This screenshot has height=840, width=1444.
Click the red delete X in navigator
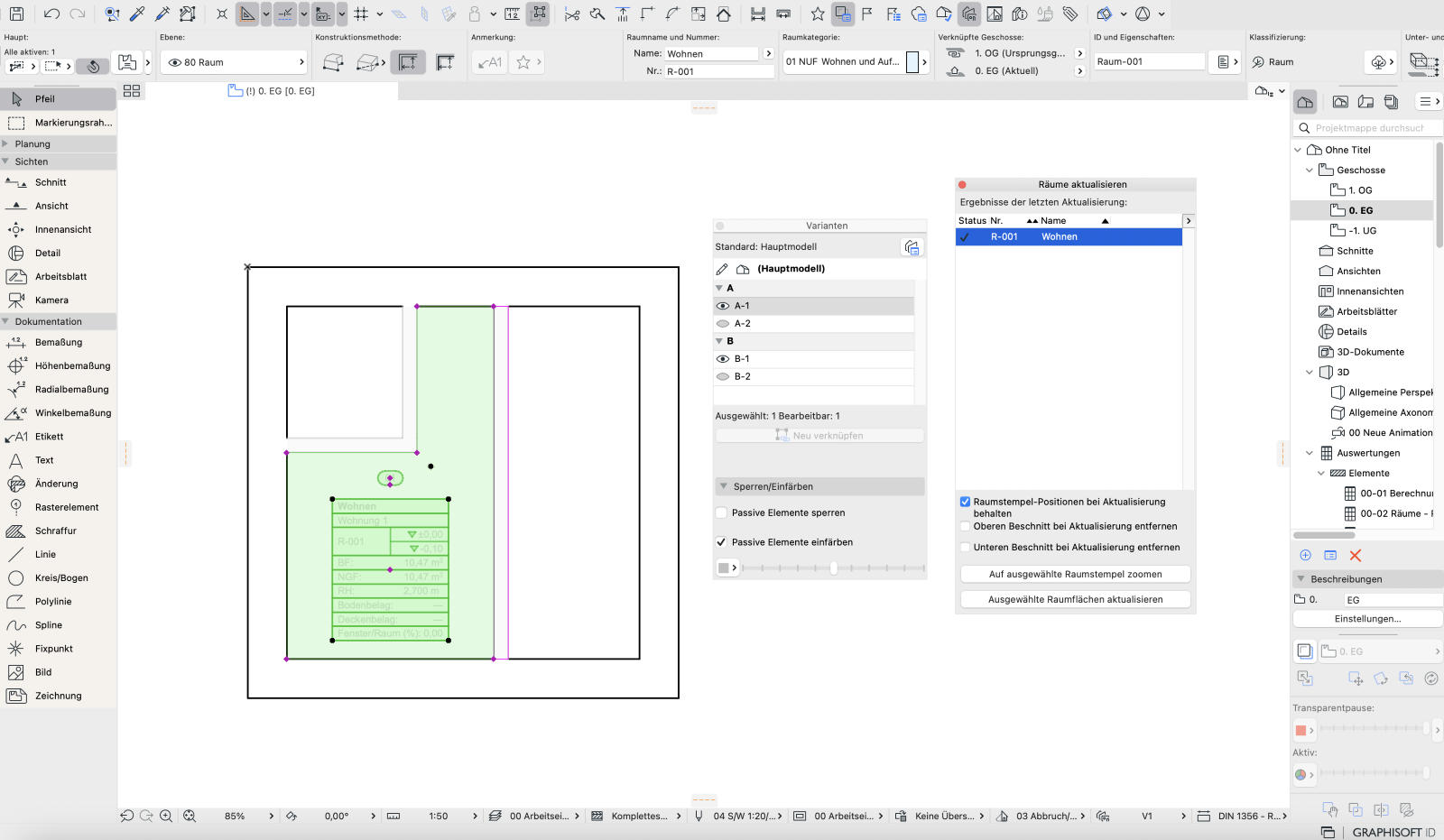pyautogui.click(x=1355, y=556)
